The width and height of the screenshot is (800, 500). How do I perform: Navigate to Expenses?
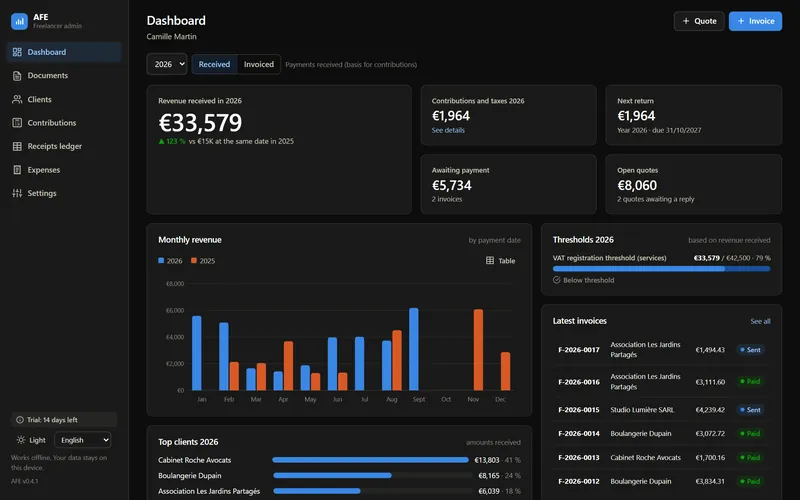coord(64,170)
